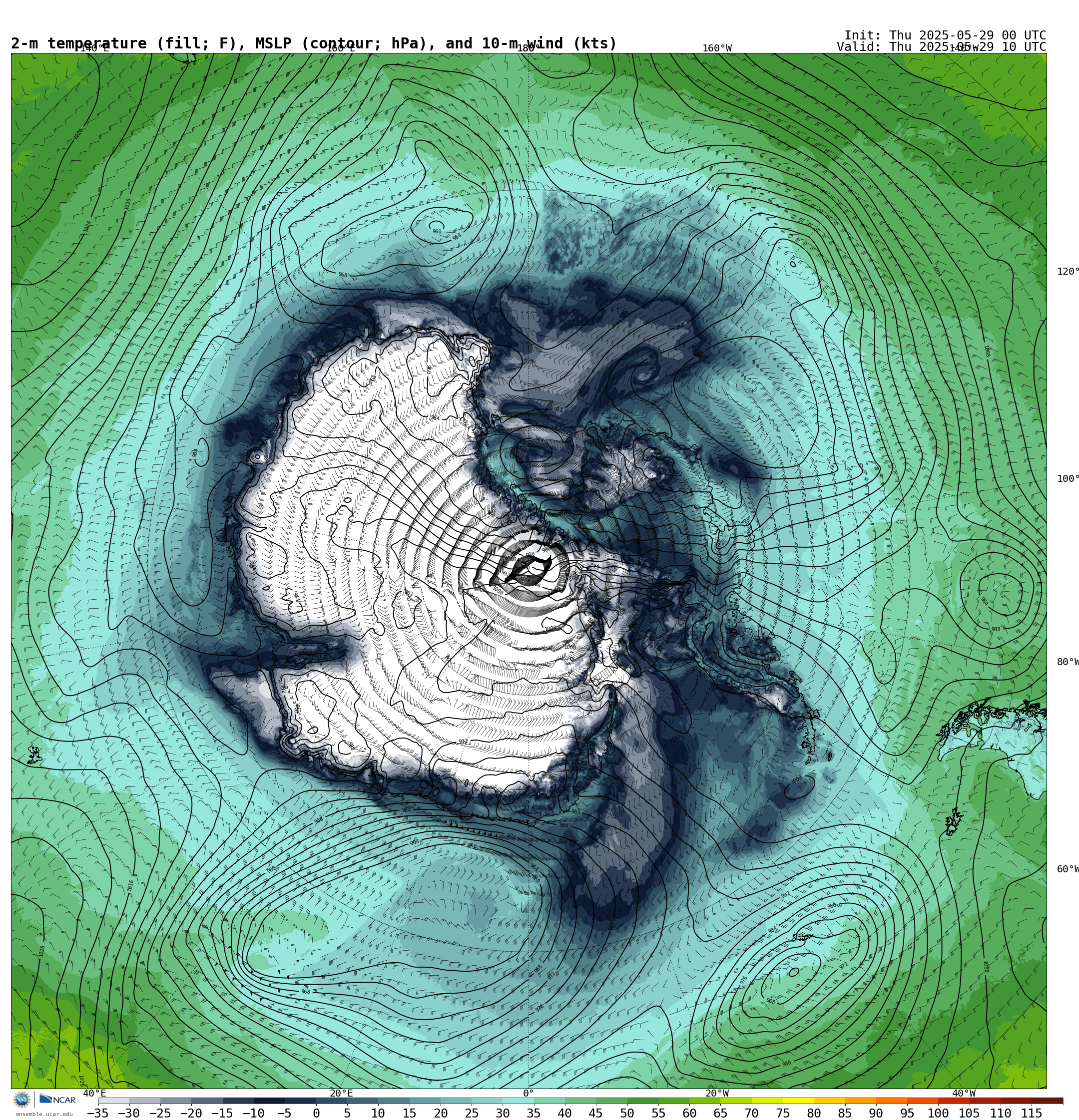1079x1120 pixels.
Task: Pick the 20 to 25 colorbar swatch
Action: 456,1101
